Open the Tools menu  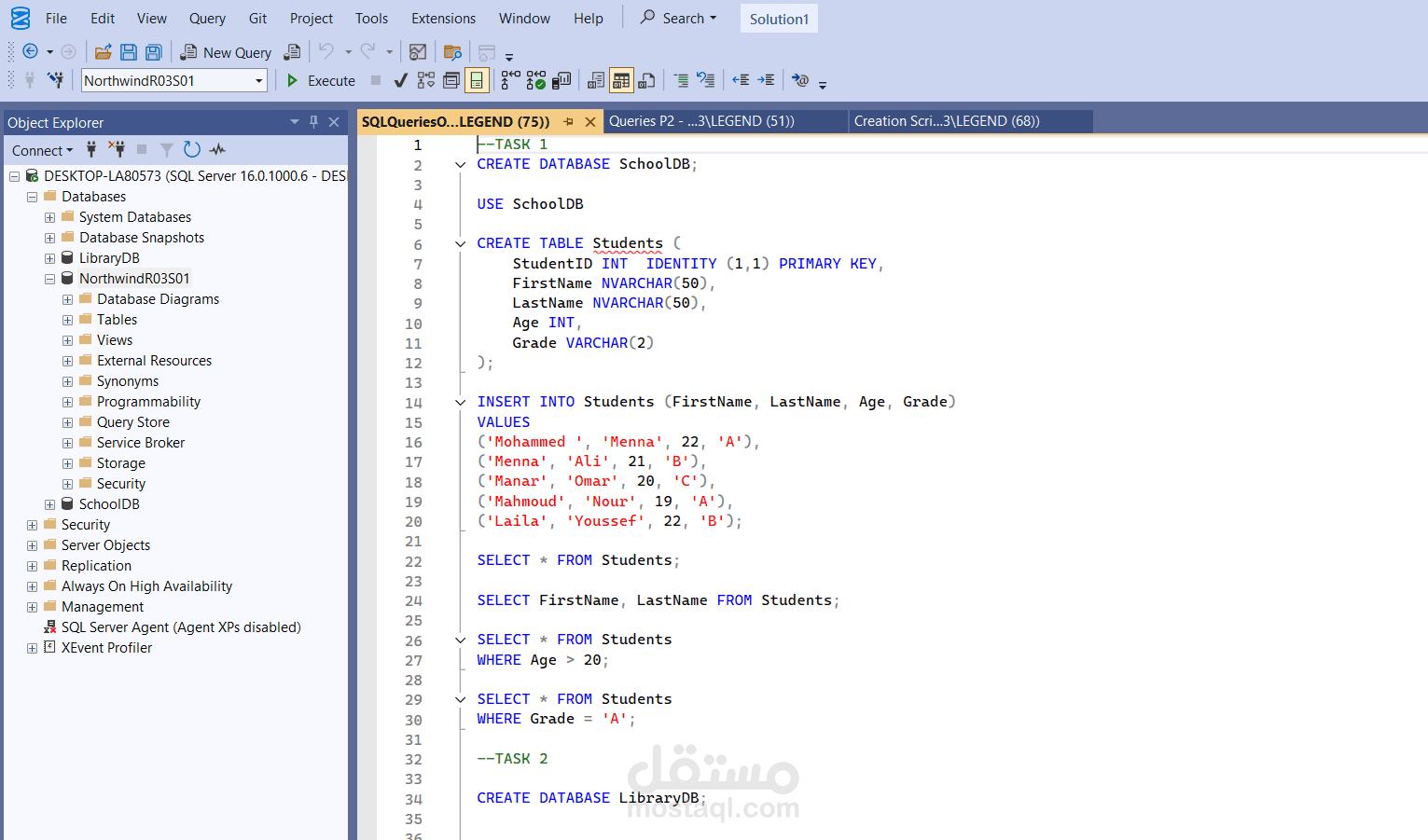tap(371, 19)
